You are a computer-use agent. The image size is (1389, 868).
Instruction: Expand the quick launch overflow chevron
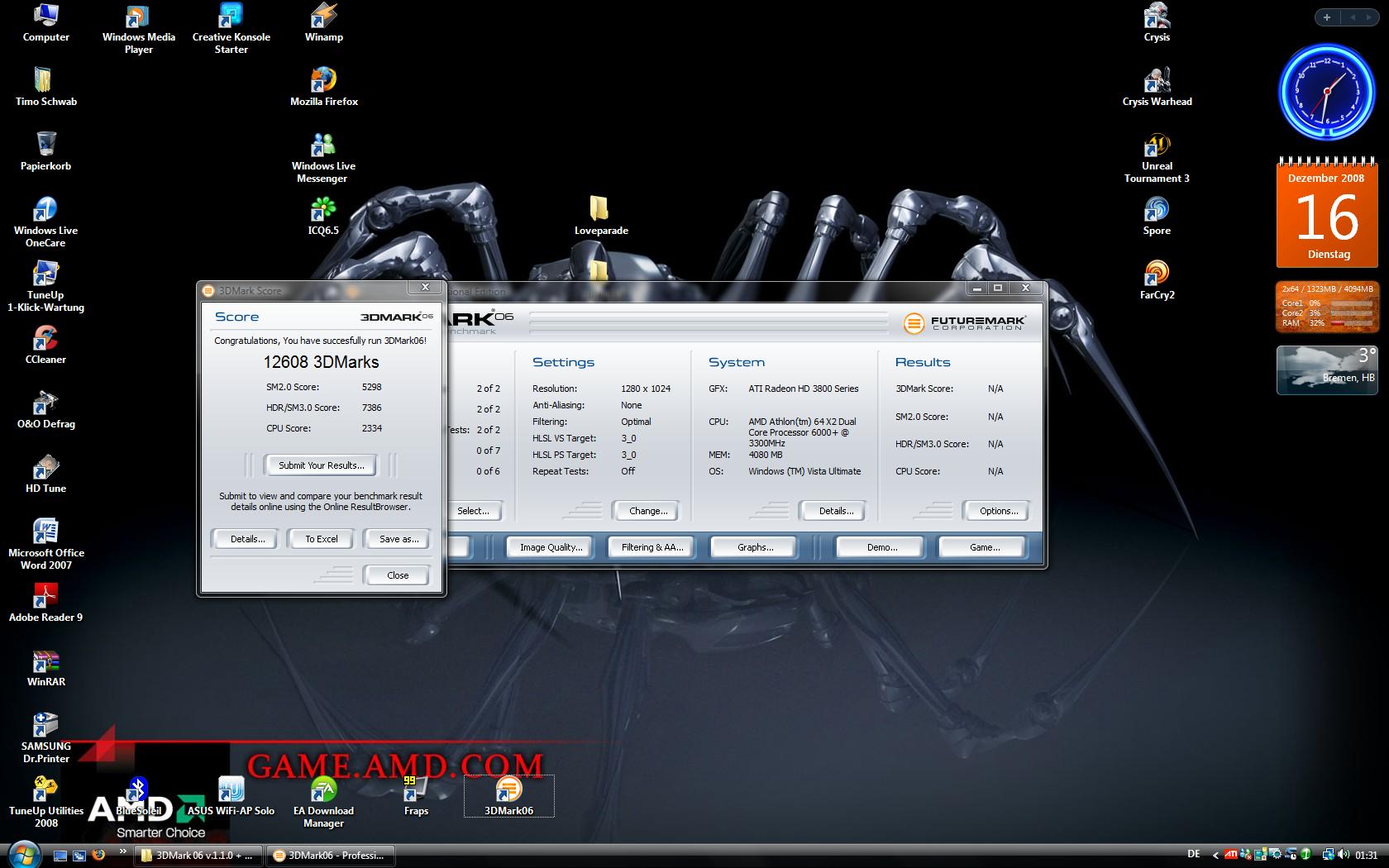point(122,851)
